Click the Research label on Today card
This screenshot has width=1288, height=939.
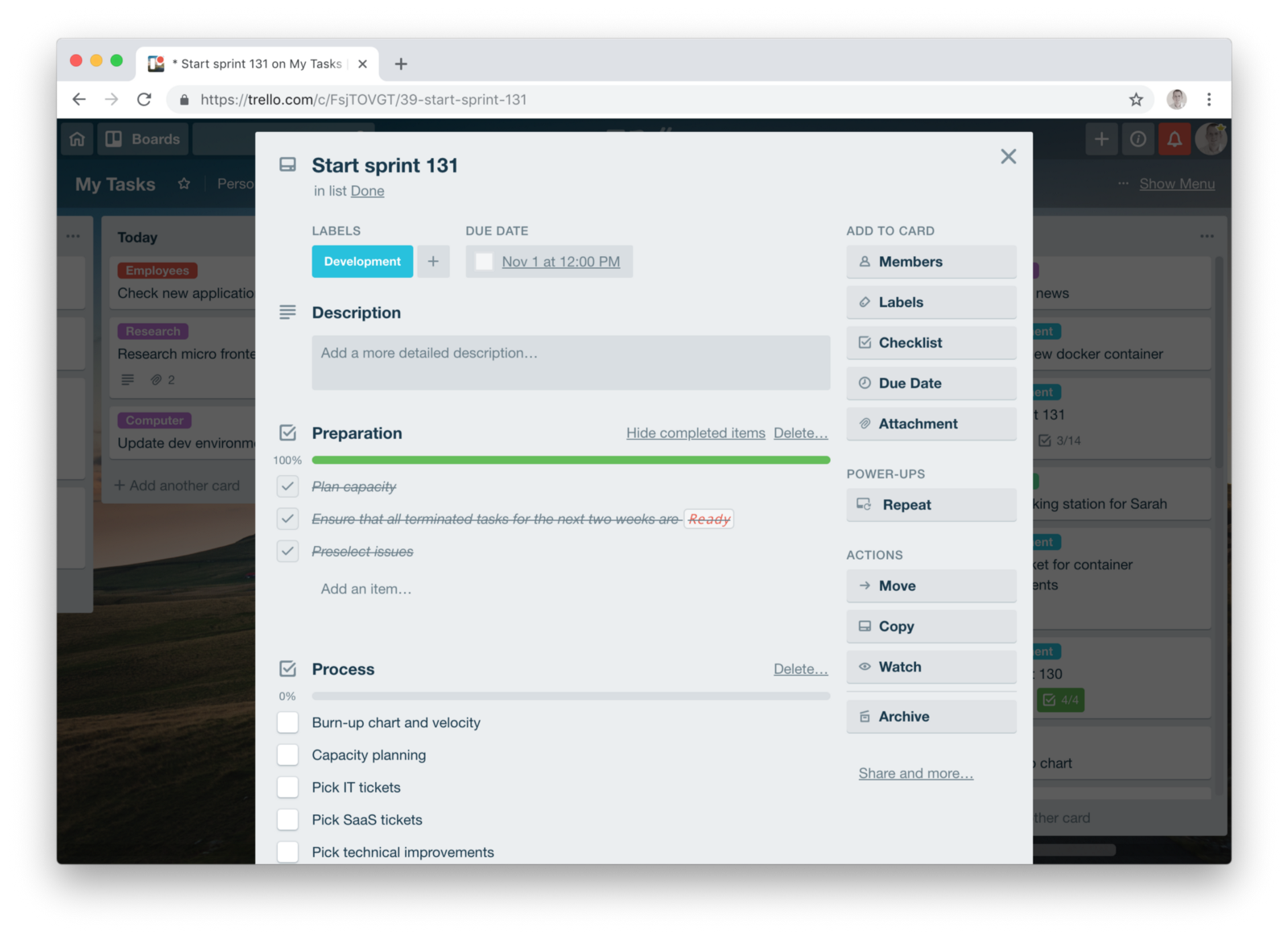click(x=153, y=331)
